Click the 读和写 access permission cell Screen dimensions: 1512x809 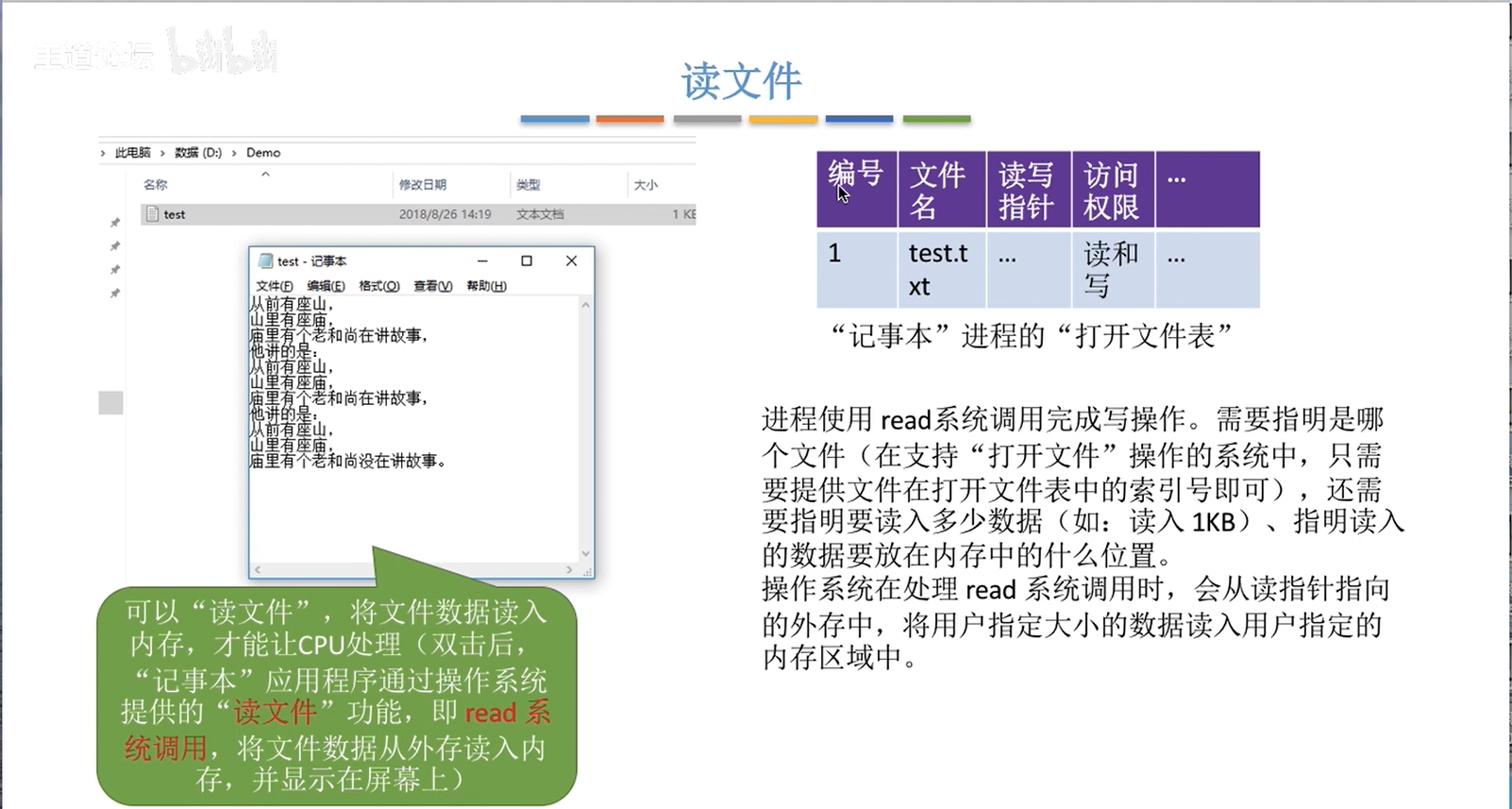[1114, 269]
